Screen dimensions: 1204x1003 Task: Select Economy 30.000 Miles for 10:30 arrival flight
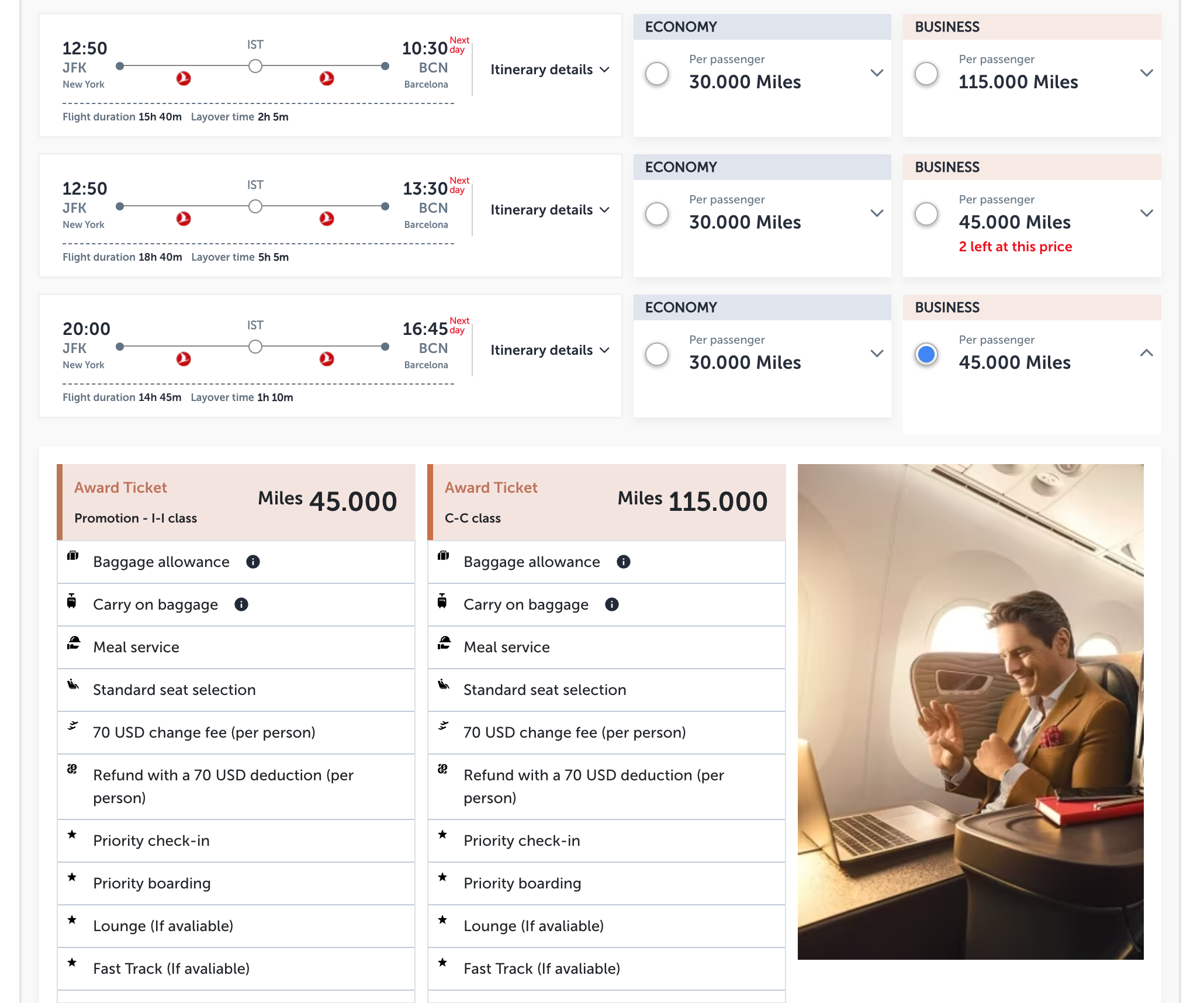(x=657, y=74)
